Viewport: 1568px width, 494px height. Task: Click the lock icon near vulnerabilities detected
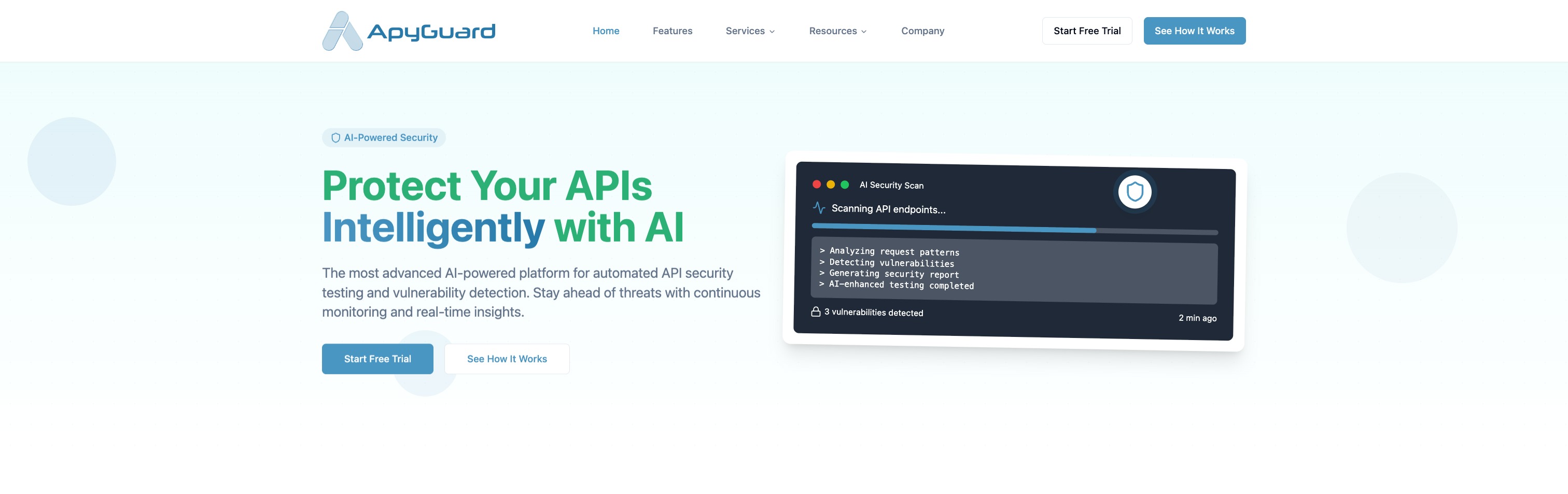coord(815,312)
